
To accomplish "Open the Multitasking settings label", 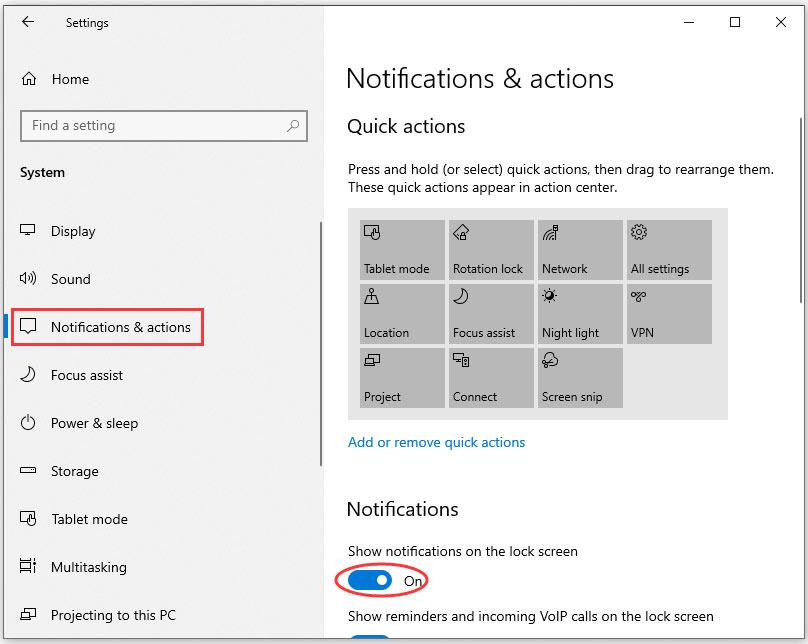I will pos(89,567).
